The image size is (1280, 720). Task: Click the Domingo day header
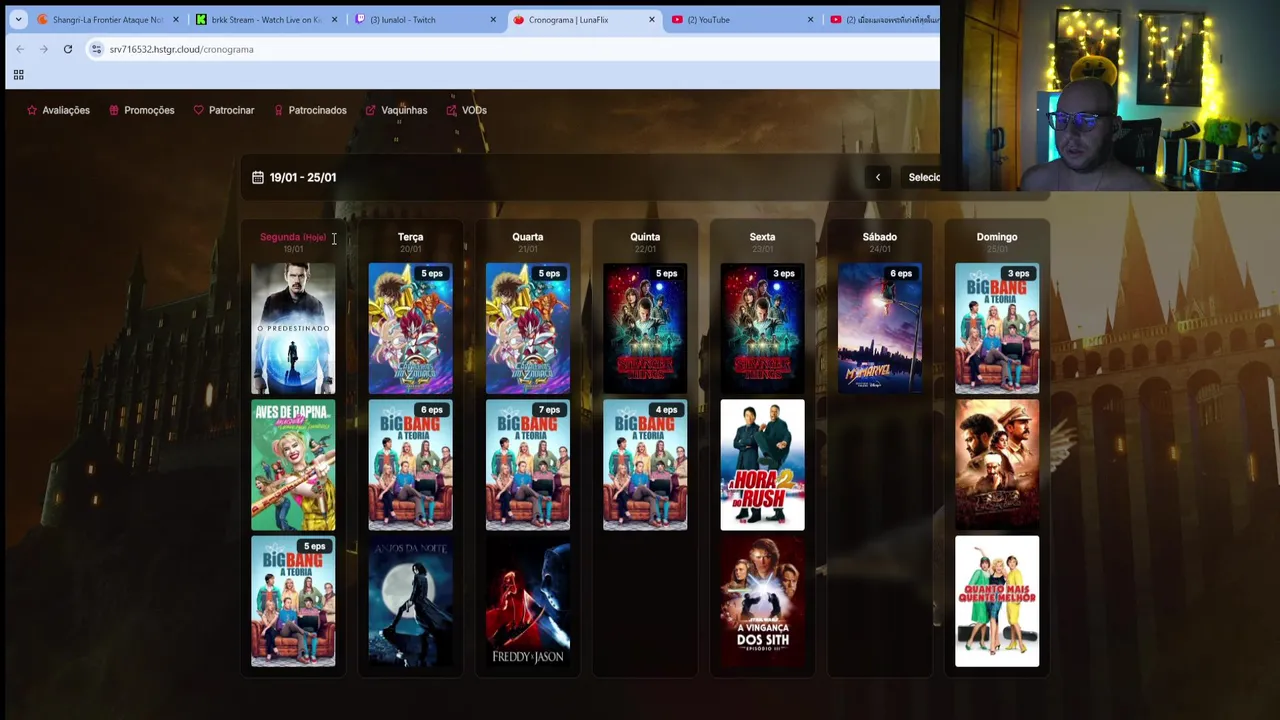click(997, 237)
